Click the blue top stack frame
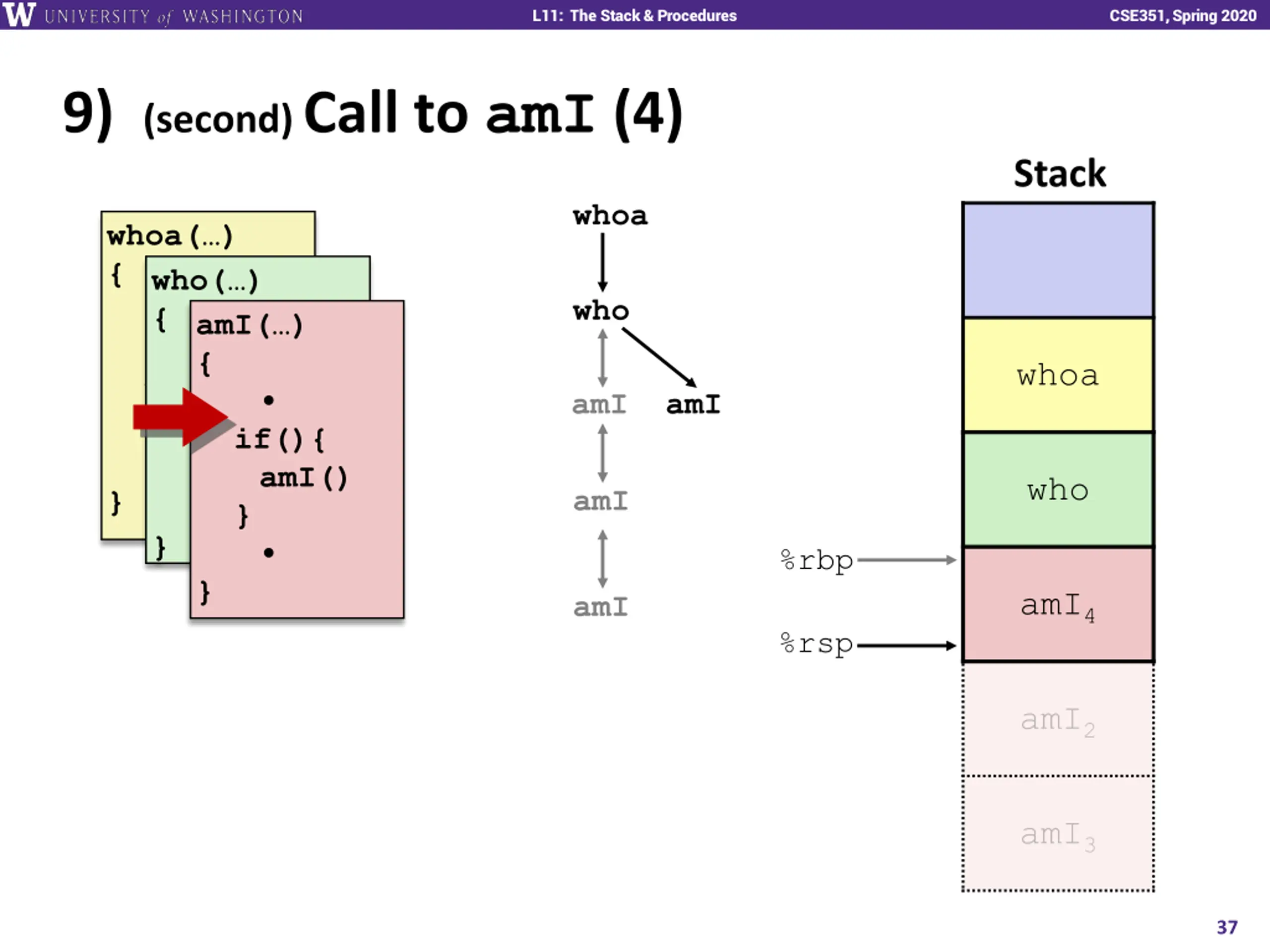Image resolution: width=1270 pixels, height=952 pixels. click(1058, 260)
